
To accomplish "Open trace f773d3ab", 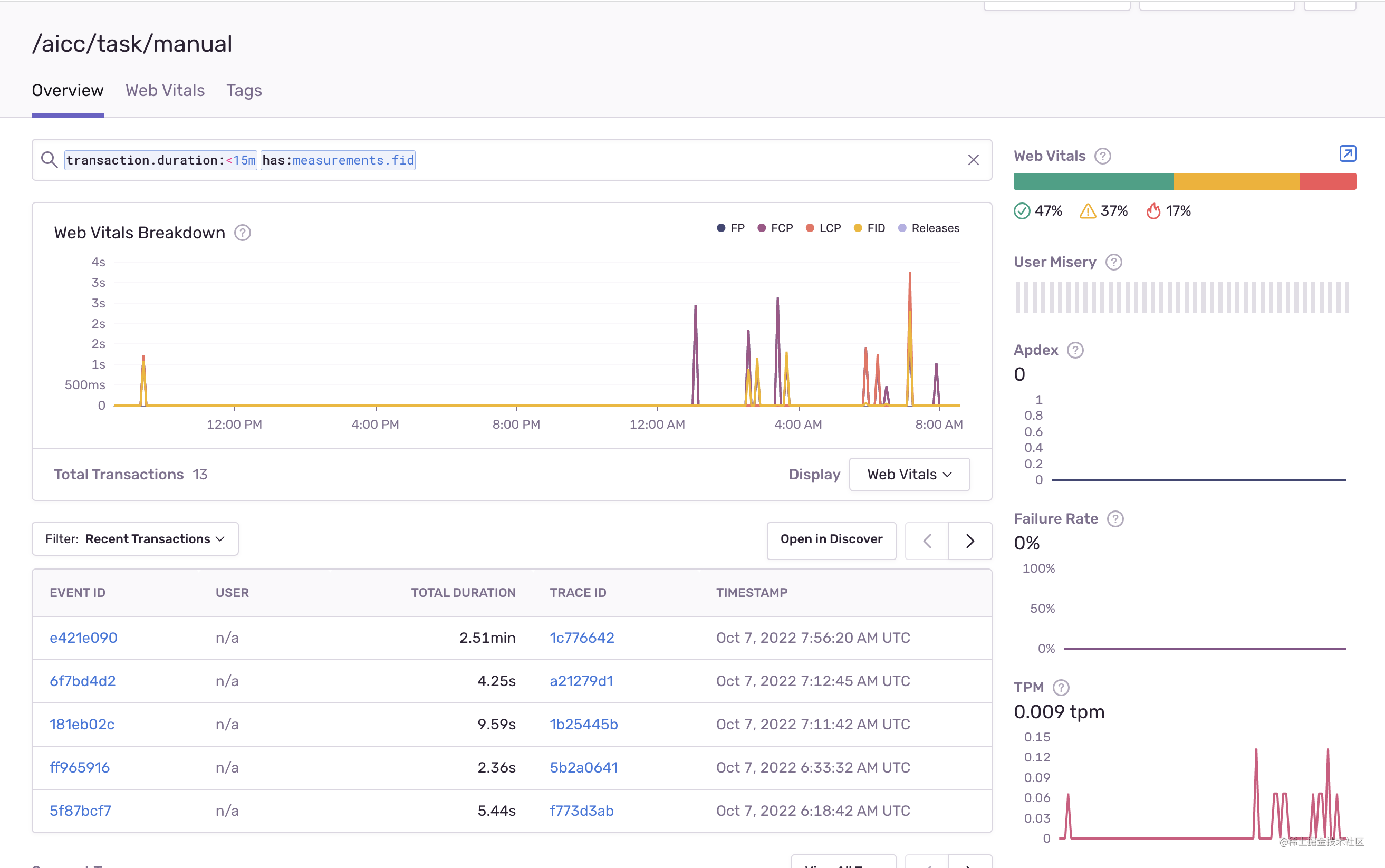I will 581,811.
